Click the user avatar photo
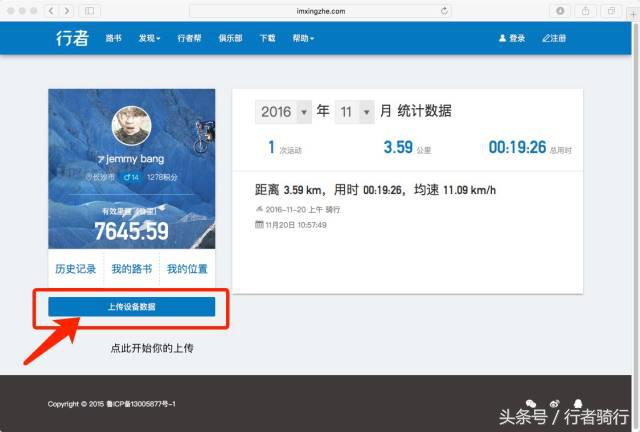Screen dimensions: 640x432 [x=131, y=126]
